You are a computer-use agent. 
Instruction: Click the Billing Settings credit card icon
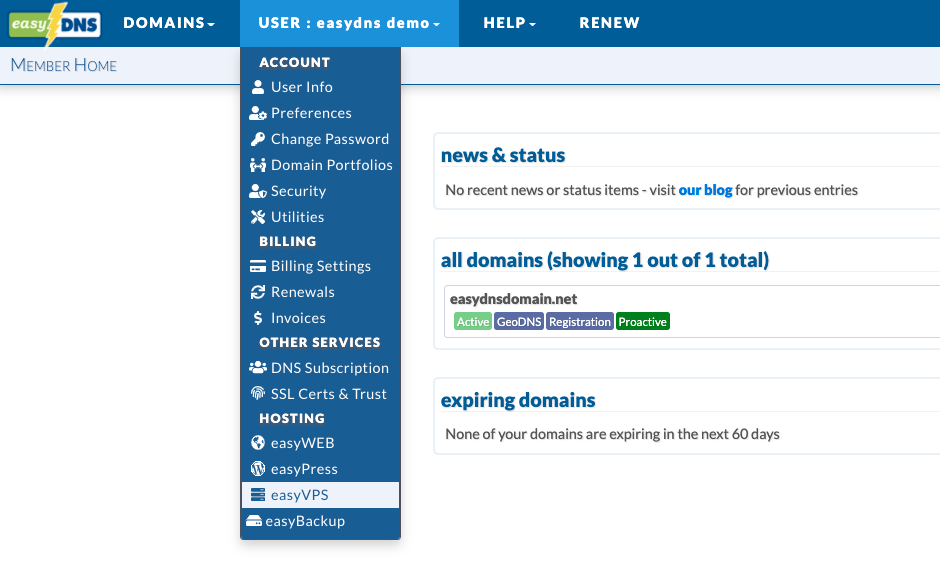point(258,266)
